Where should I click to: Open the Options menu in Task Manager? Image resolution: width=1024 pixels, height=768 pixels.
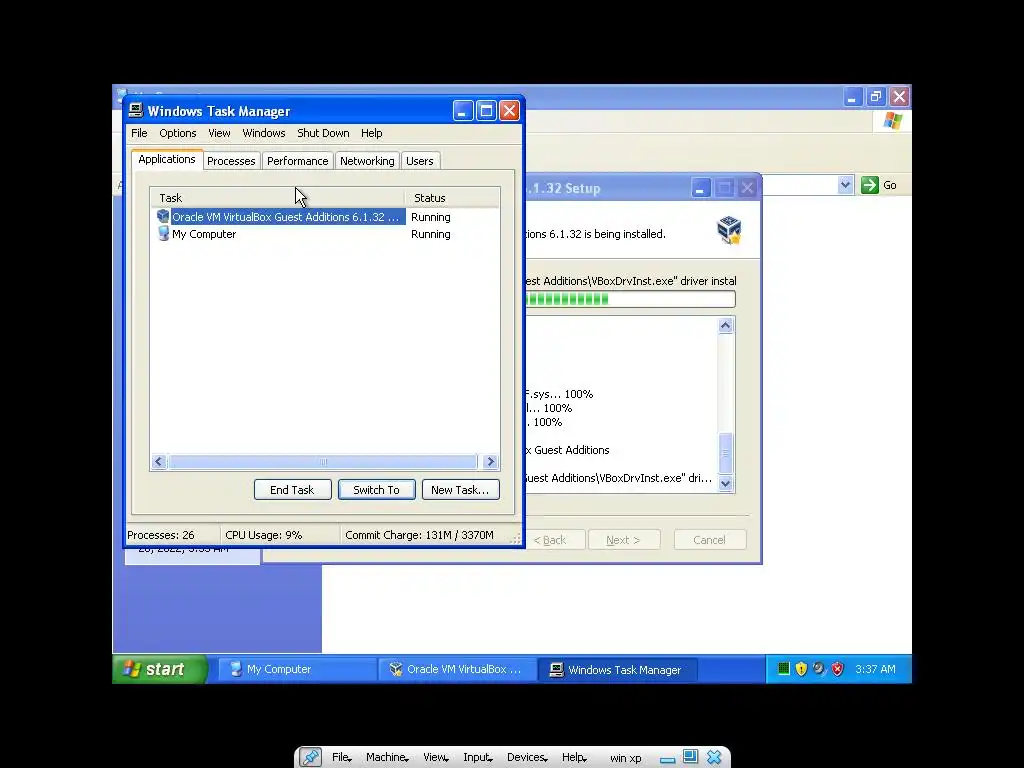178,133
